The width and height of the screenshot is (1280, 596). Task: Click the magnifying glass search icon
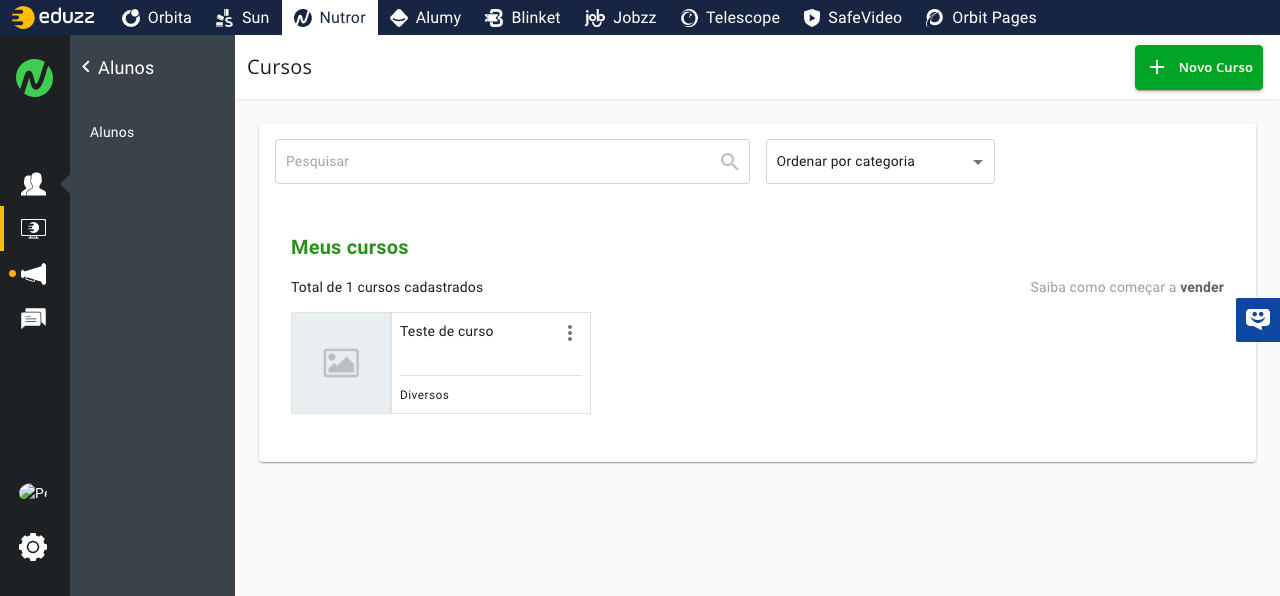(x=730, y=162)
